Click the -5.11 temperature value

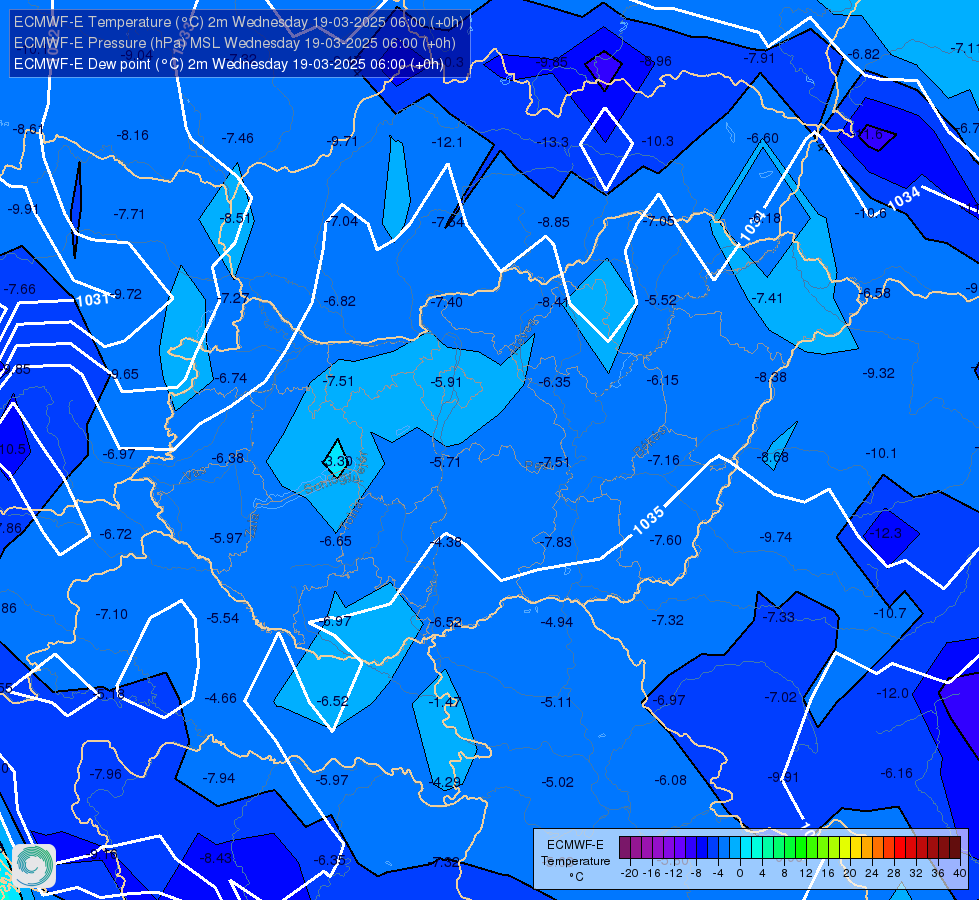click(556, 702)
